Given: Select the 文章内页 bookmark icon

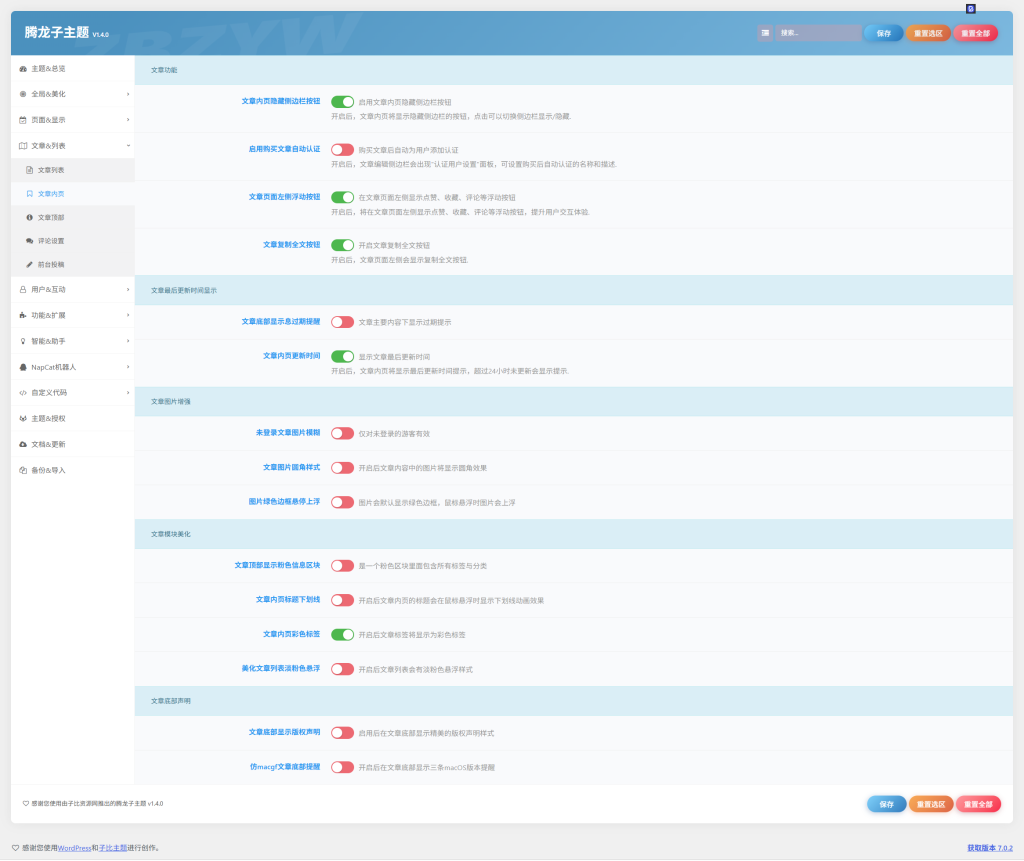Looking at the screenshot, I should point(29,194).
